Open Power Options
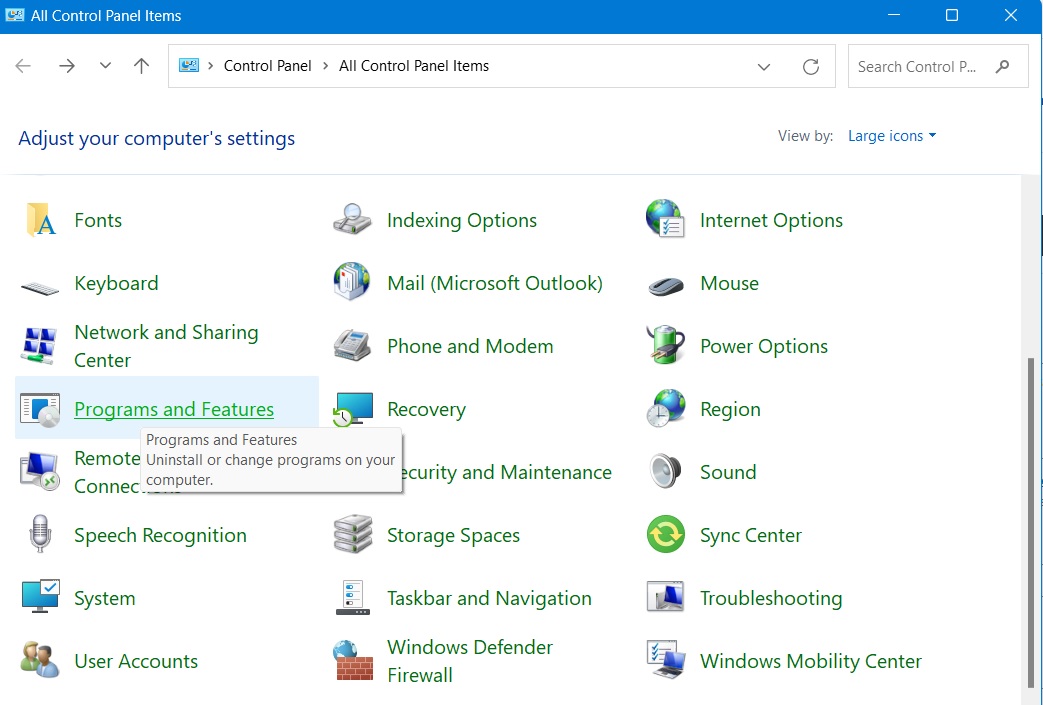 click(x=763, y=346)
